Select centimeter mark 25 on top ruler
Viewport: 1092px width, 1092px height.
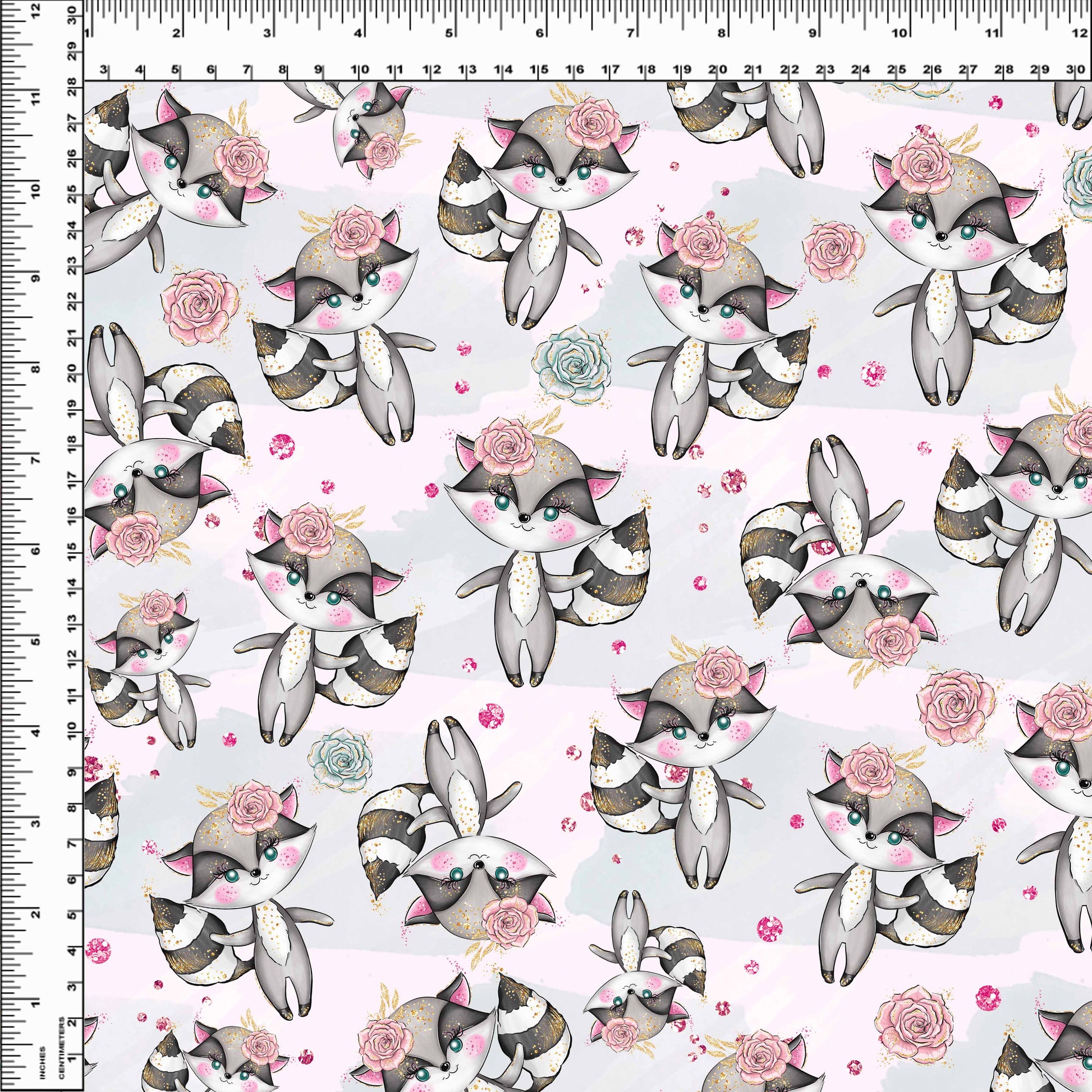[x=896, y=70]
